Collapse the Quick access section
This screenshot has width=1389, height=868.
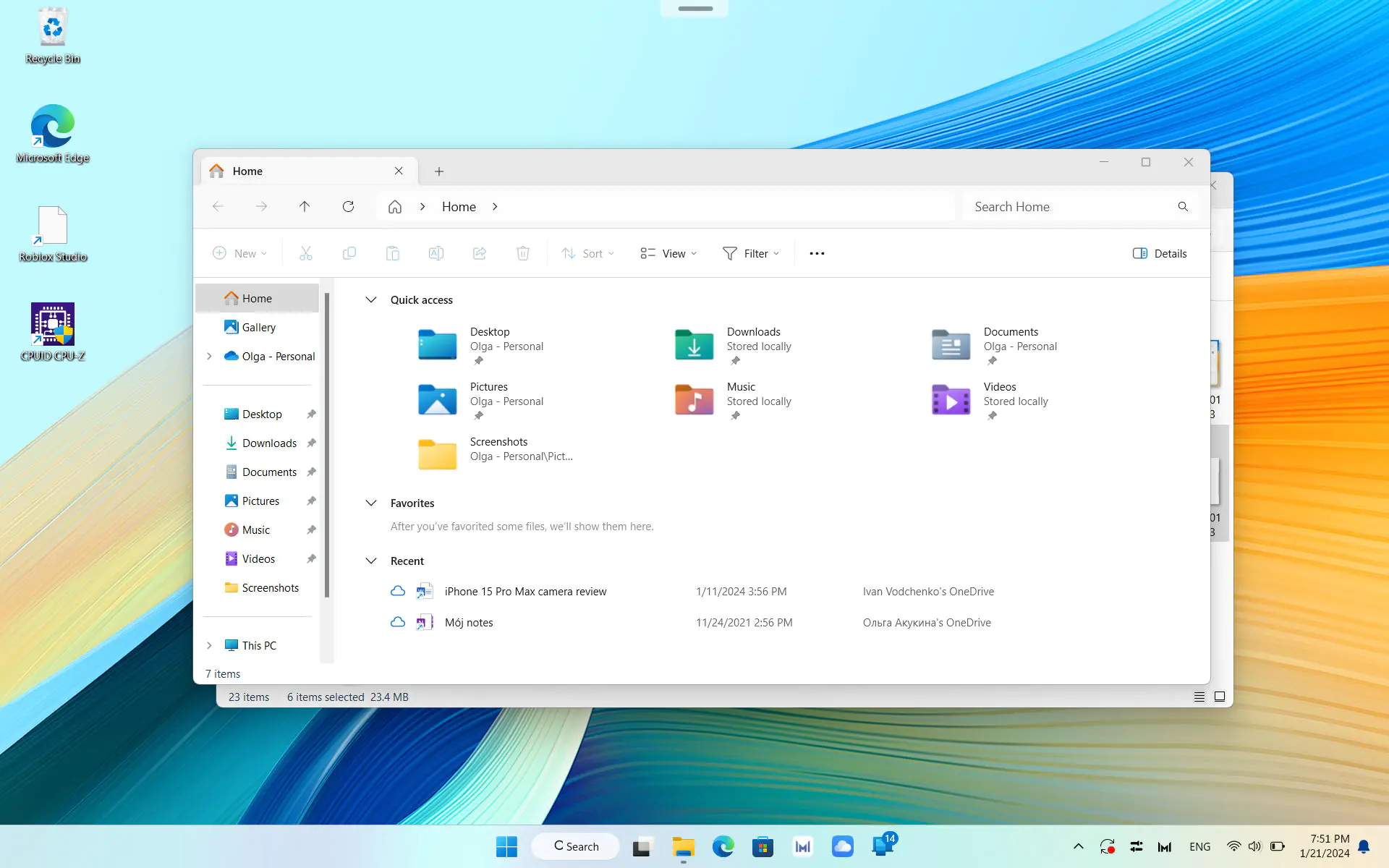371,300
